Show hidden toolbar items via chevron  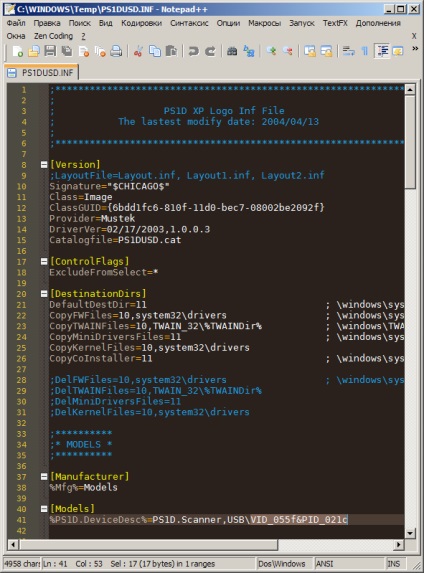point(415,49)
